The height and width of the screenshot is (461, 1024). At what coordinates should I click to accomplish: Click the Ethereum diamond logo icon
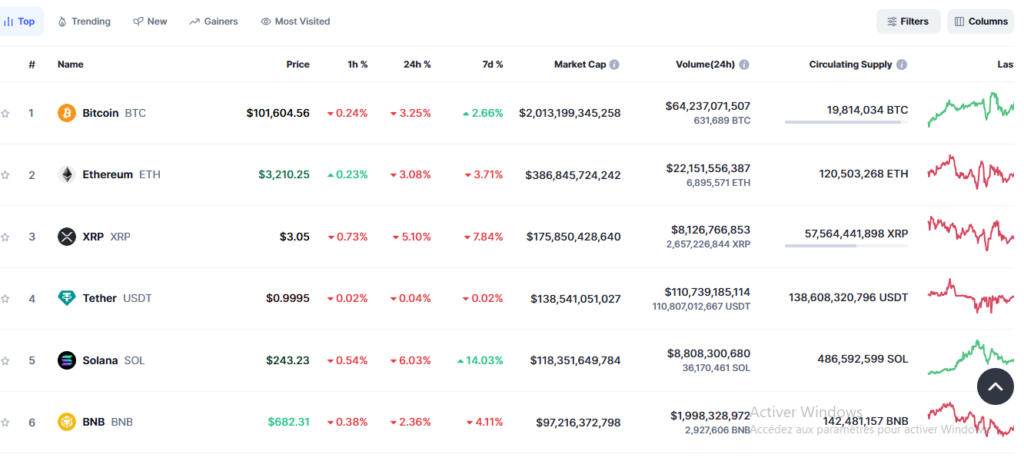tap(67, 175)
